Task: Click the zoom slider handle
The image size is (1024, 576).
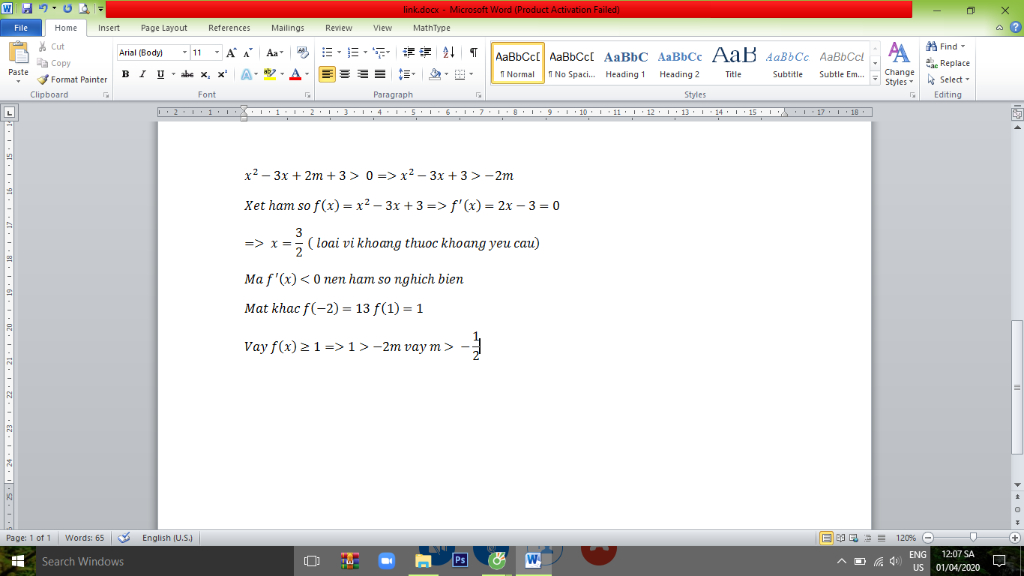Action: click(973, 537)
